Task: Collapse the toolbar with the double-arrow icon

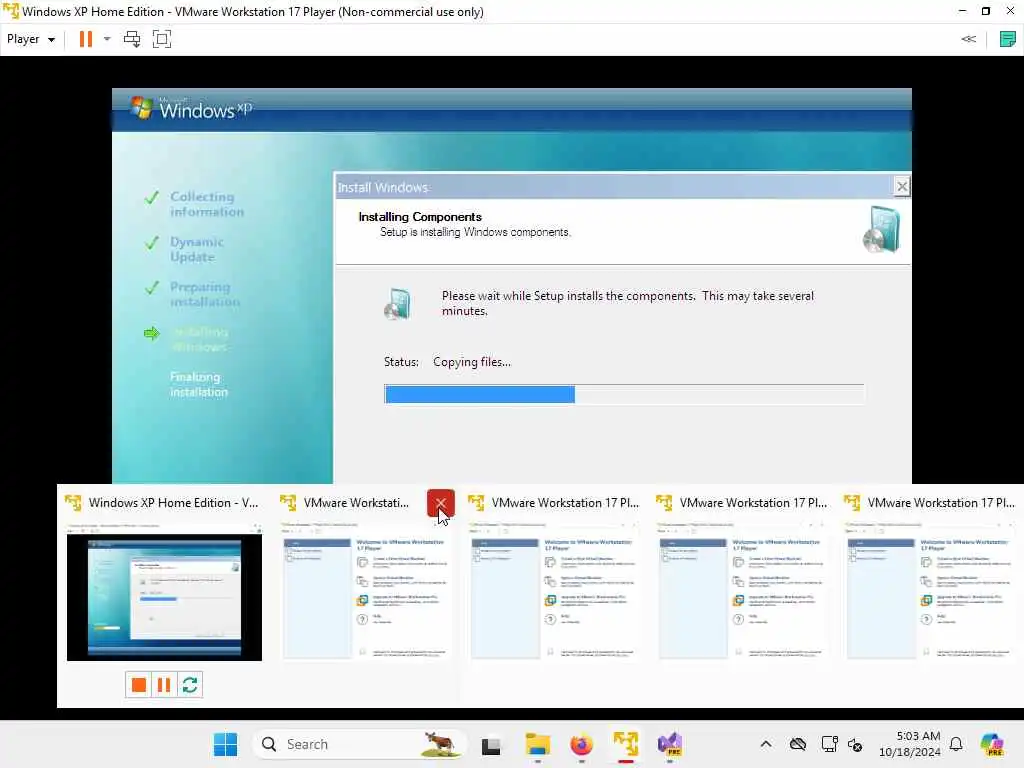Action: tap(968, 39)
